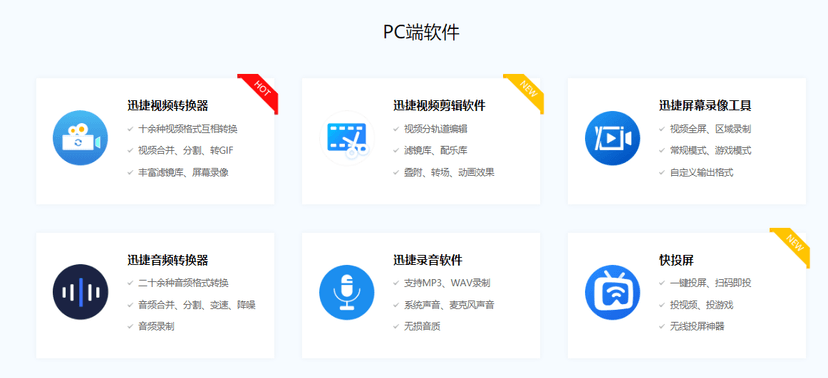This screenshot has width=828, height=378.
Task: Click the text 滤镜库、配乐库
Action: coord(436,150)
